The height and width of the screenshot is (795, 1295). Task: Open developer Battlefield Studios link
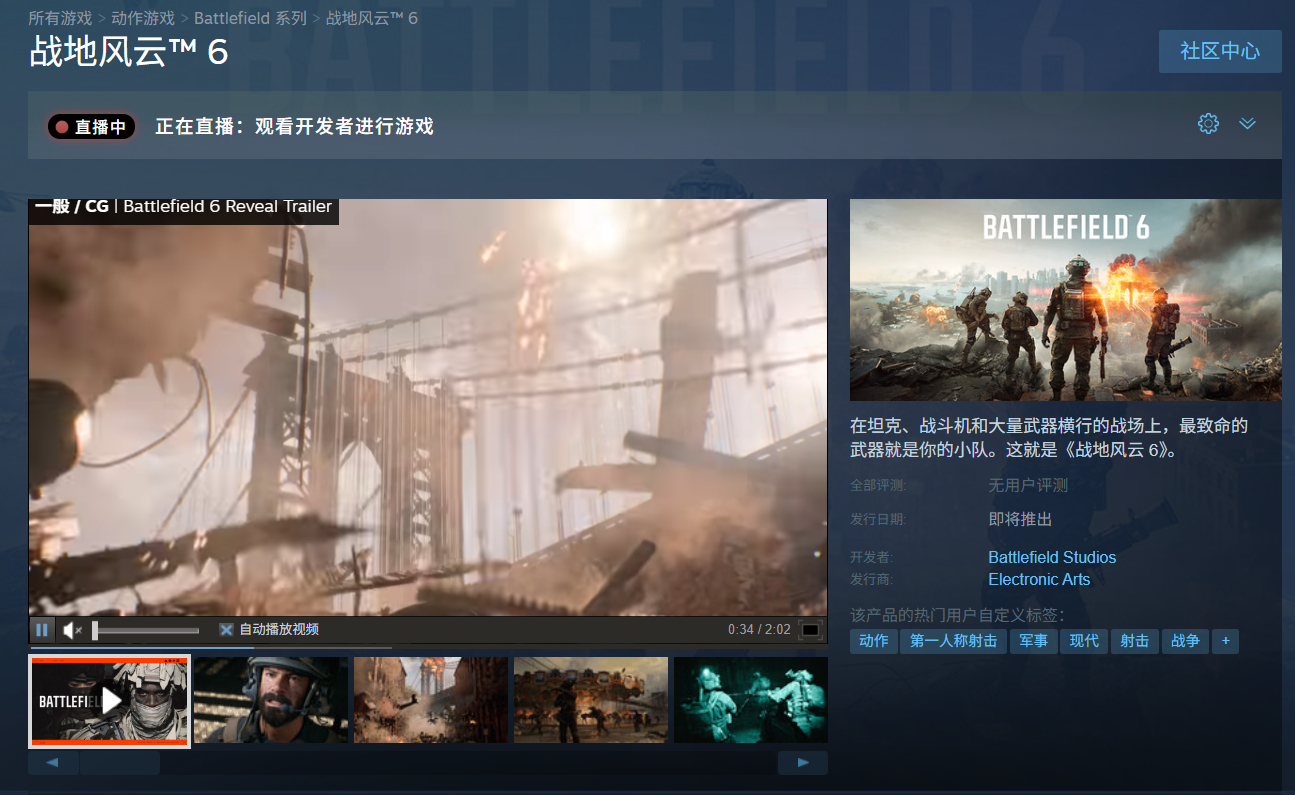point(1052,557)
